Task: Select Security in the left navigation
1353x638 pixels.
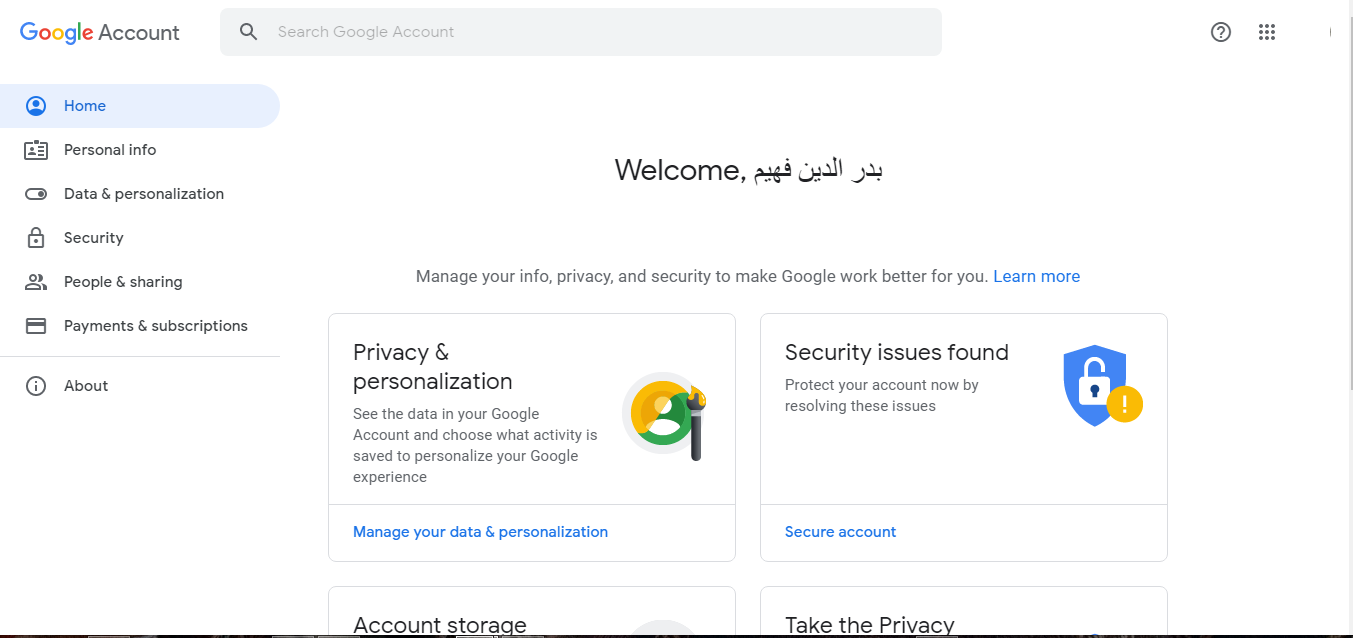Action: [x=93, y=238]
